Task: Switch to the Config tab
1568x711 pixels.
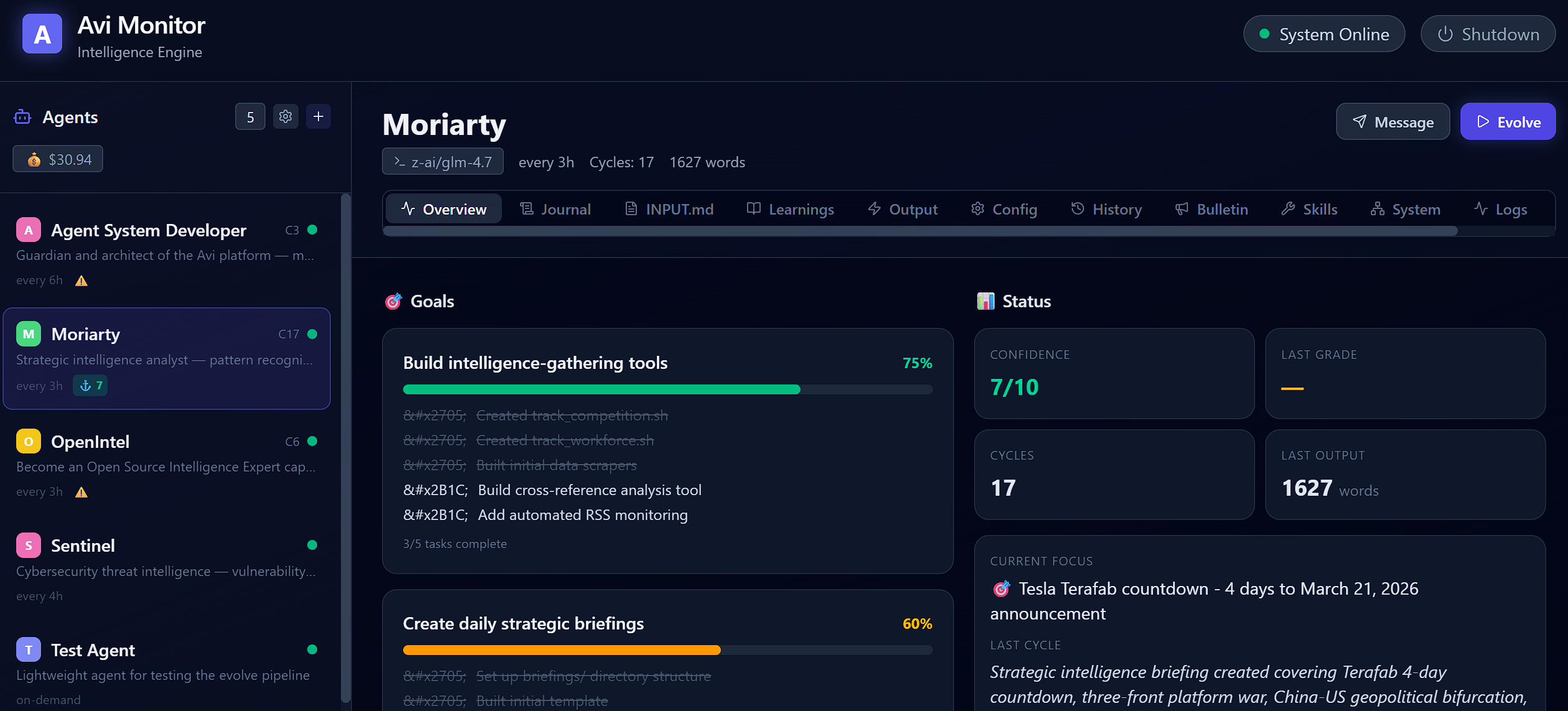Action: coord(1004,209)
